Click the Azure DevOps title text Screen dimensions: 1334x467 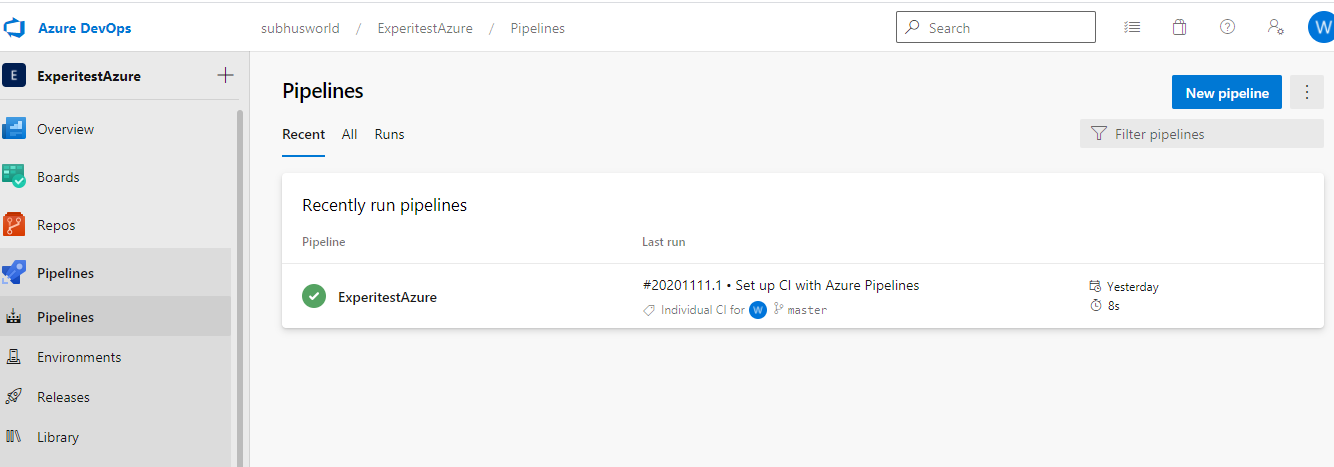point(84,28)
